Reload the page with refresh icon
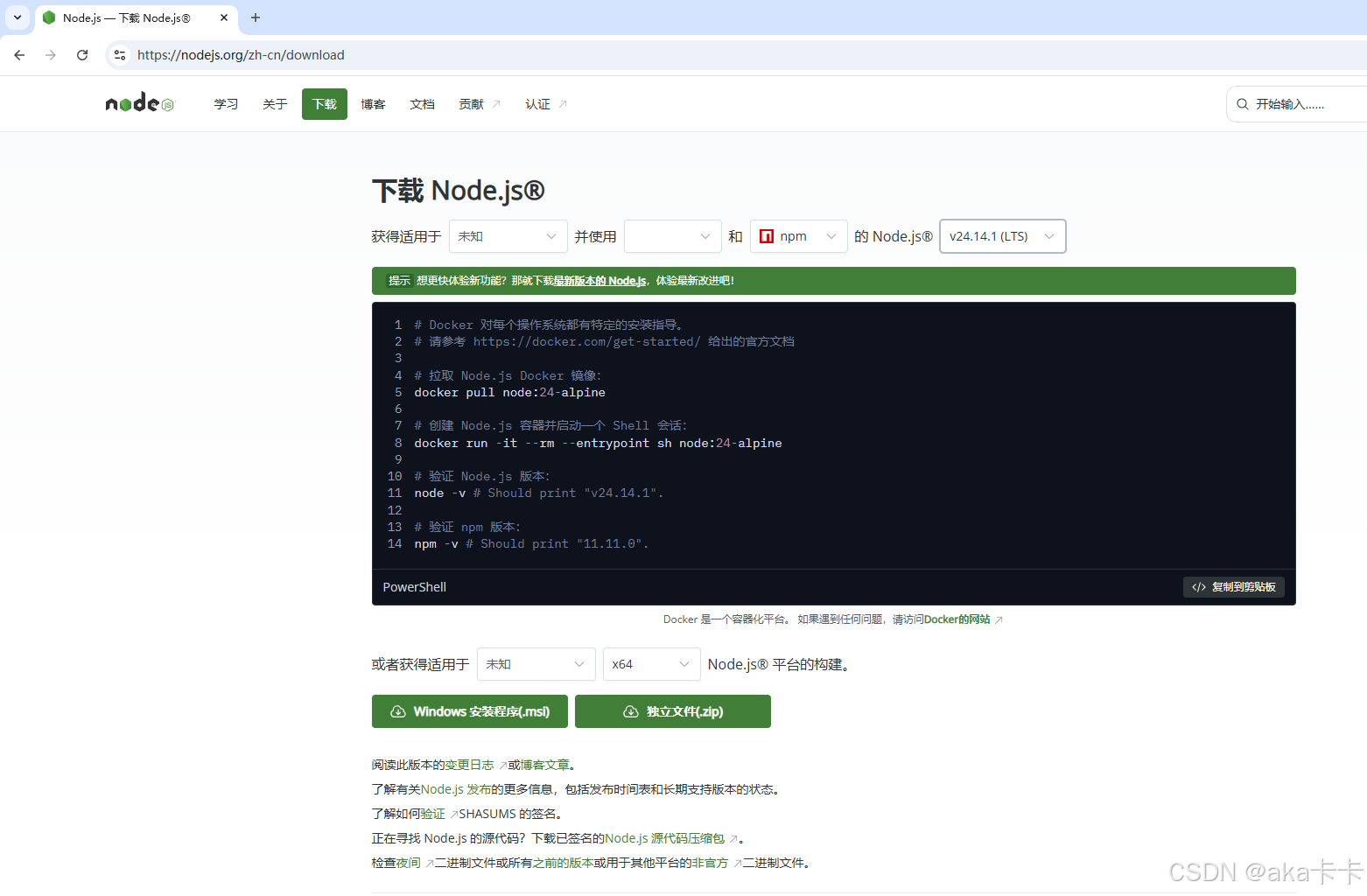The image size is (1367, 896). coord(82,55)
